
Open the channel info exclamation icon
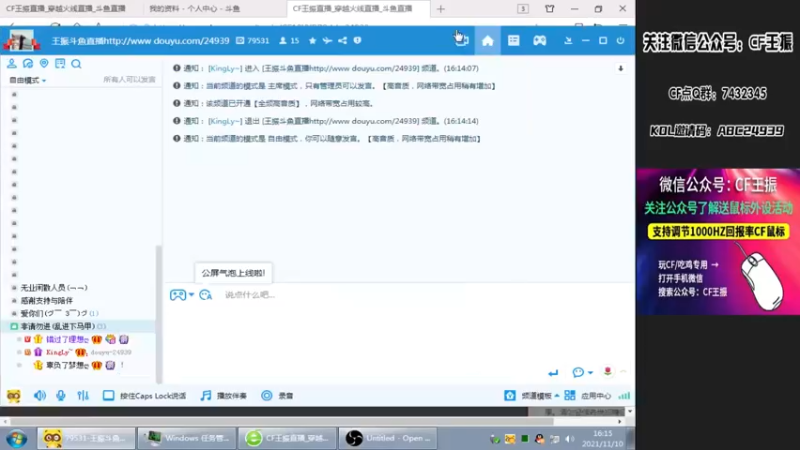pyautogui.click(x=357, y=40)
